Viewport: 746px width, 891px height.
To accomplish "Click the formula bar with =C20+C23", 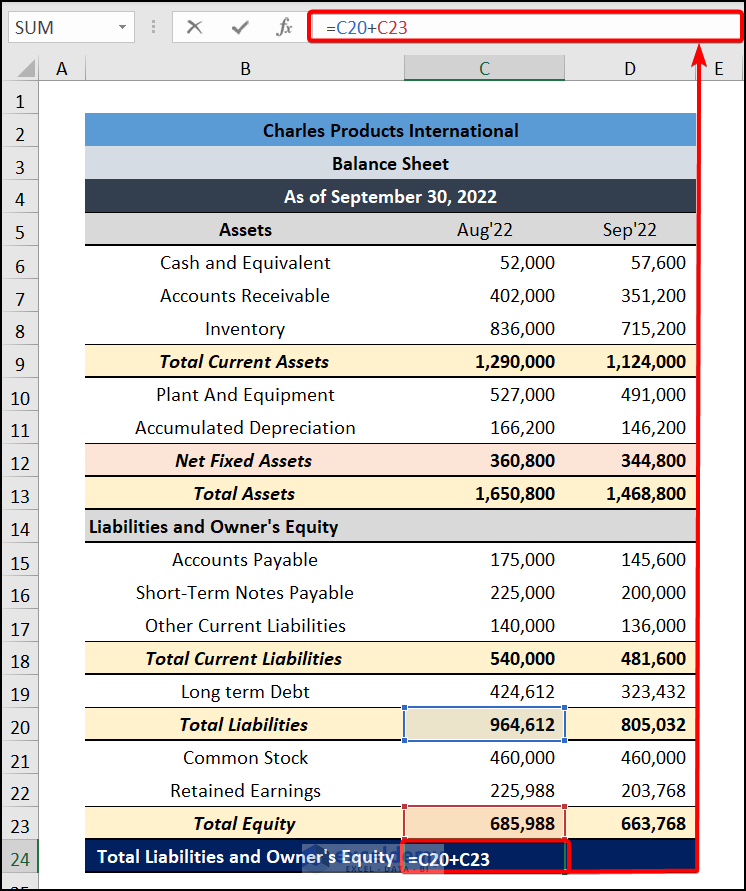I will tap(525, 27).
